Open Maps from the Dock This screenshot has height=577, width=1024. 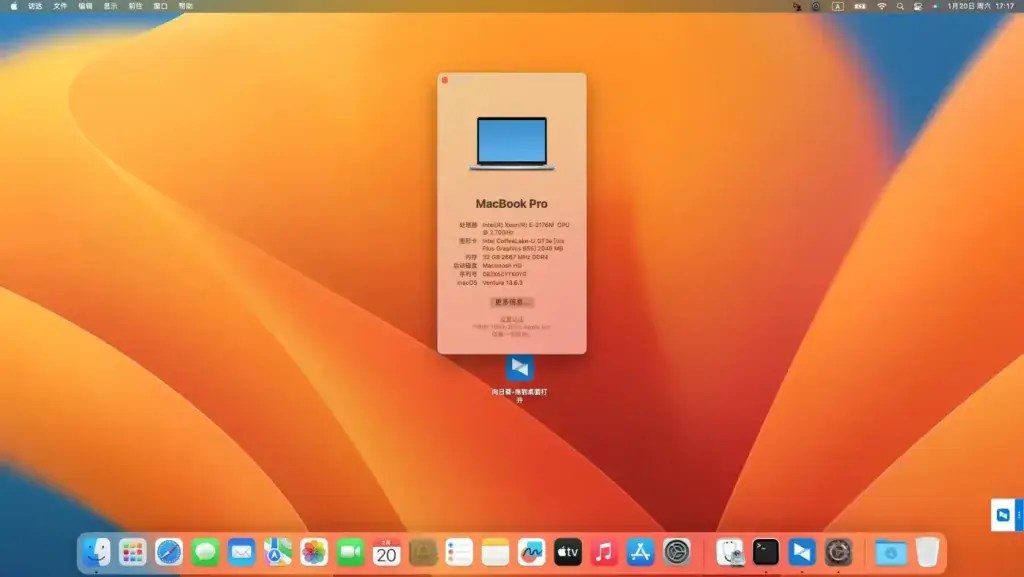coord(278,552)
